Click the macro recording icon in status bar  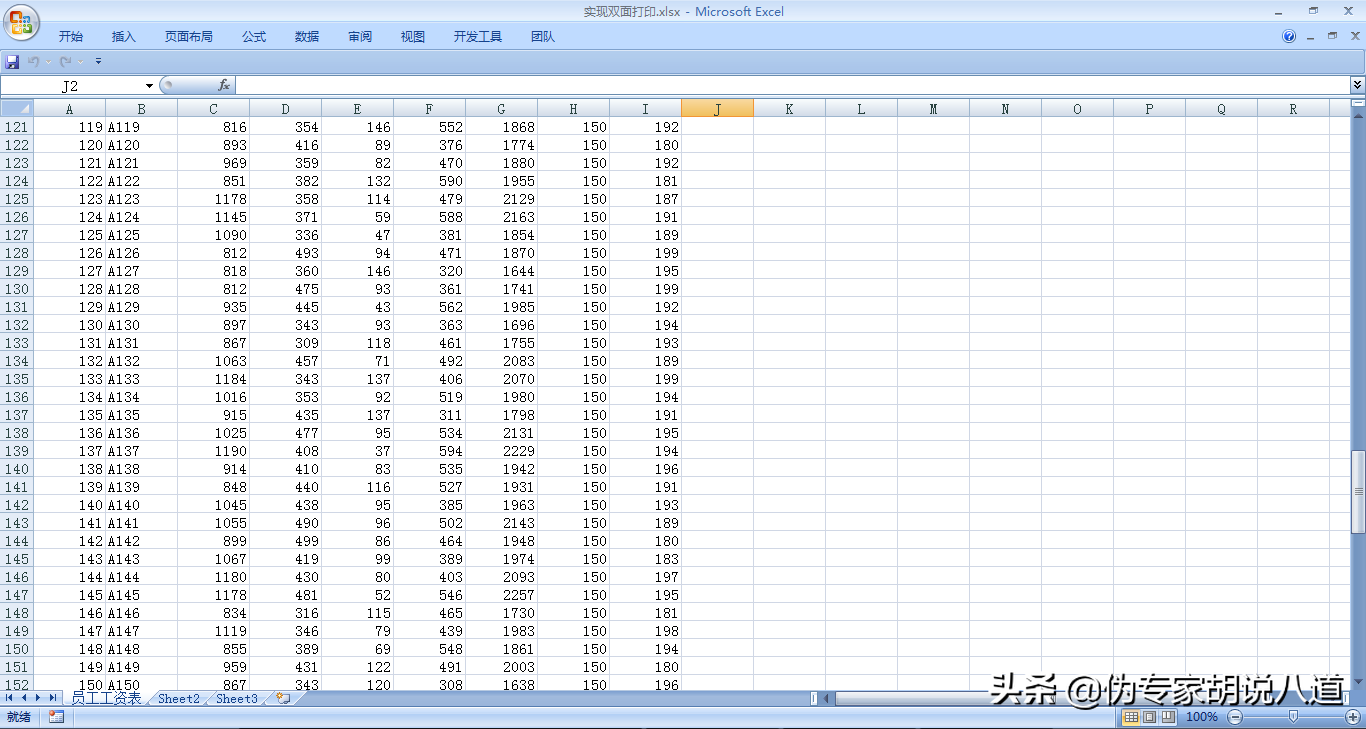point(56,717)
